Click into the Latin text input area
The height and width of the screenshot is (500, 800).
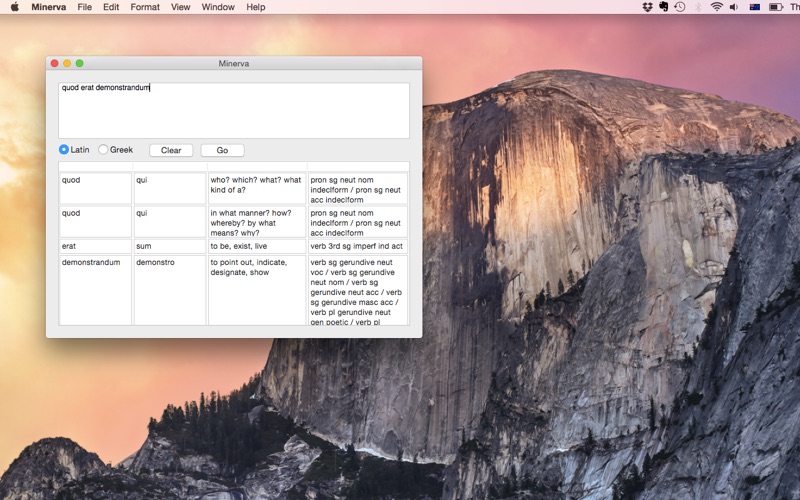(234, 110)
